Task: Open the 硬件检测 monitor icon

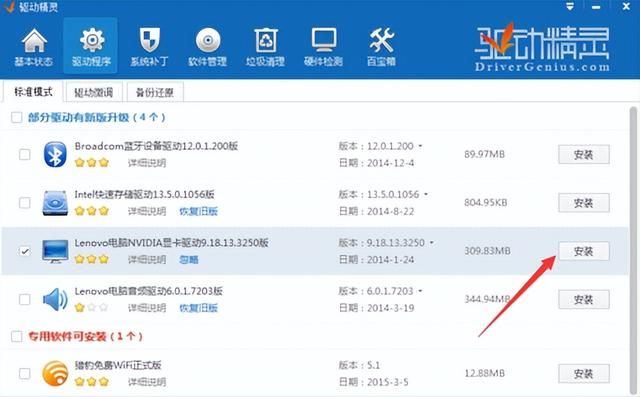Action: (x=324, y=40)
